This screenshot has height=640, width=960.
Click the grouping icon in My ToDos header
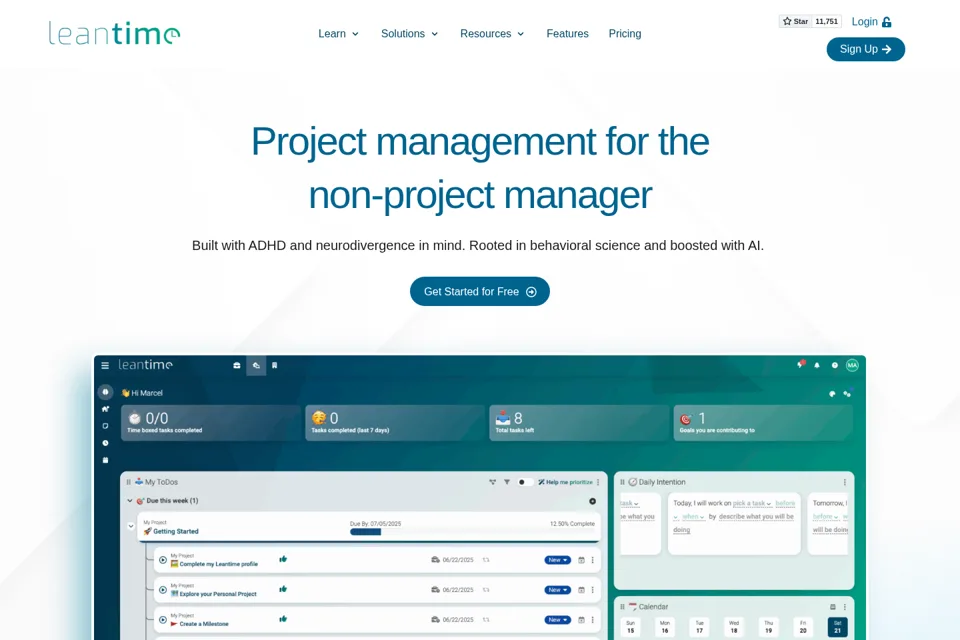(493, 482)
